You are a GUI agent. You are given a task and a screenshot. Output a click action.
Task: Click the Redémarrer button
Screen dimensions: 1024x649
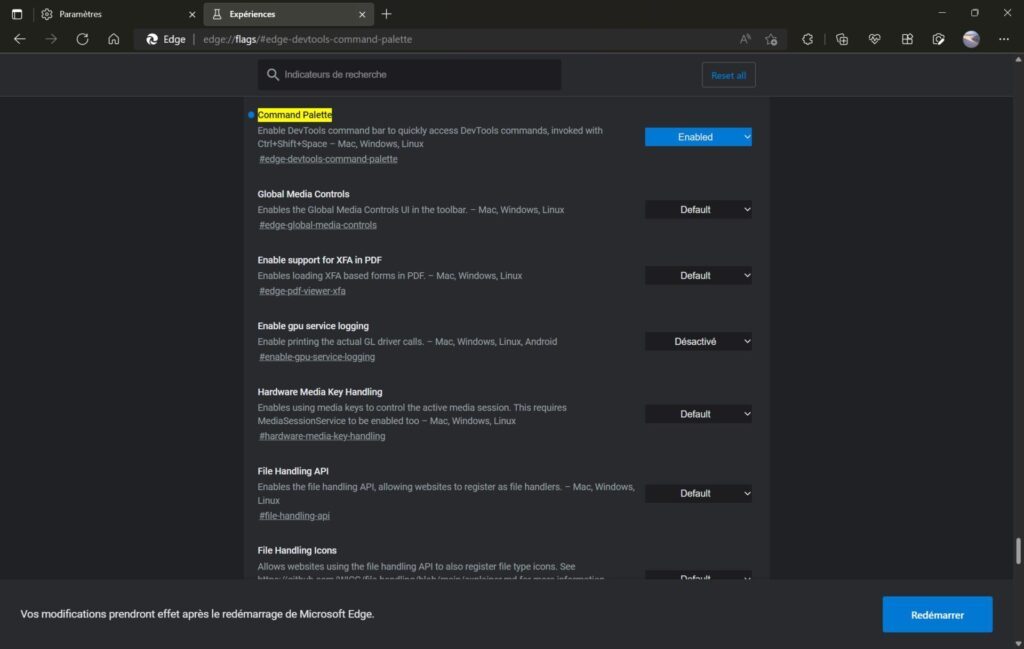(x=937, y=614)
